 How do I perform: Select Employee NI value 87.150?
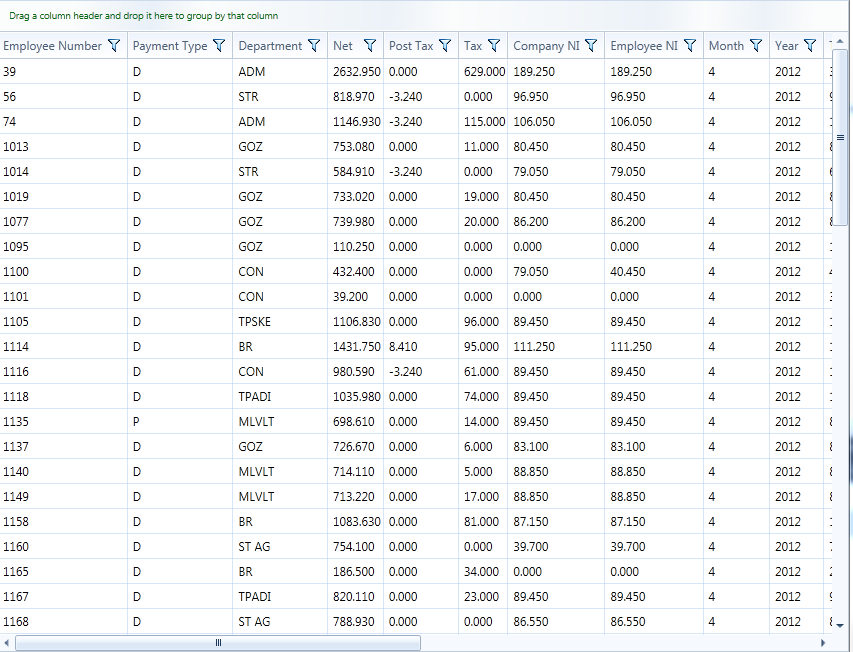(x=654, y=521)
